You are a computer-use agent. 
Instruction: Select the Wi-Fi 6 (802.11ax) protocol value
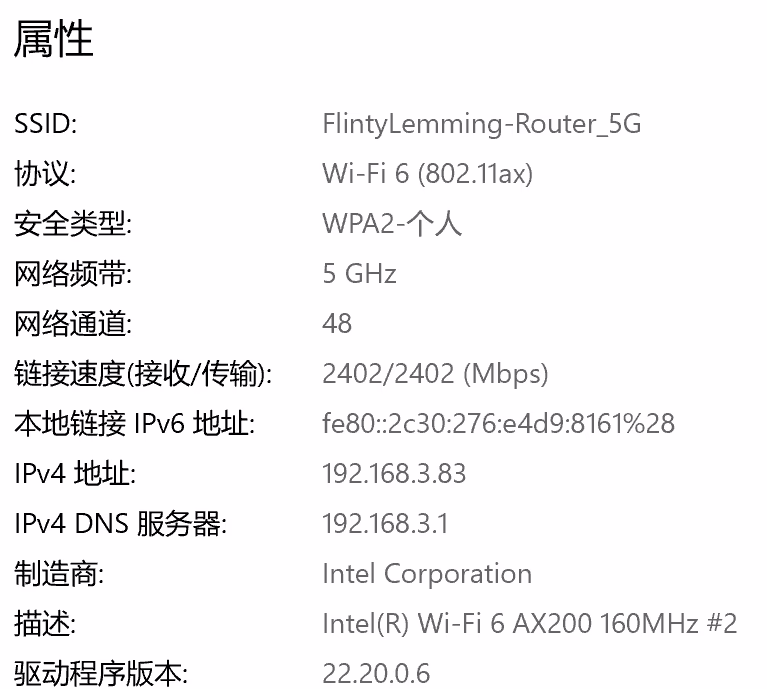point(427,174)
